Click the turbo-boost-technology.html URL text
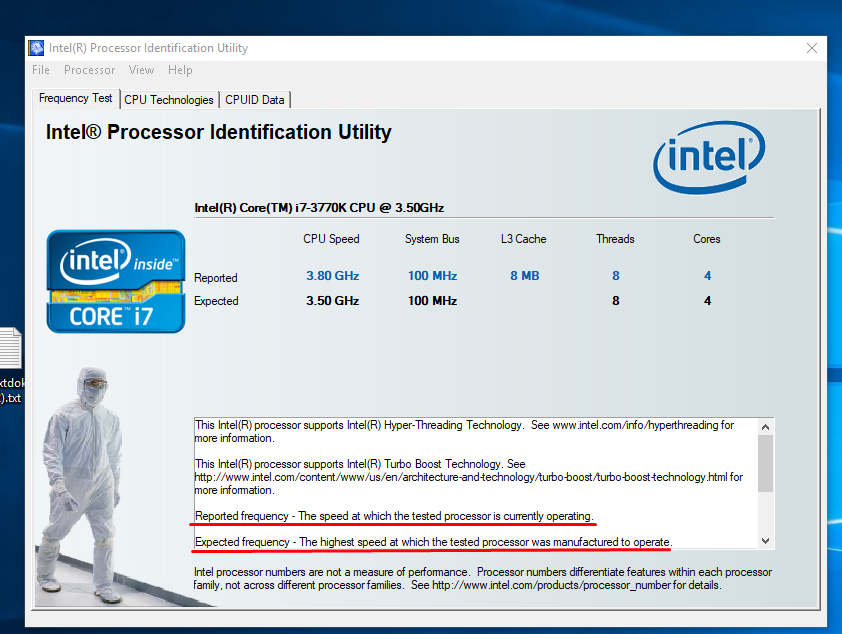This screenshot has width=842, height=634. tap(461, 477)
